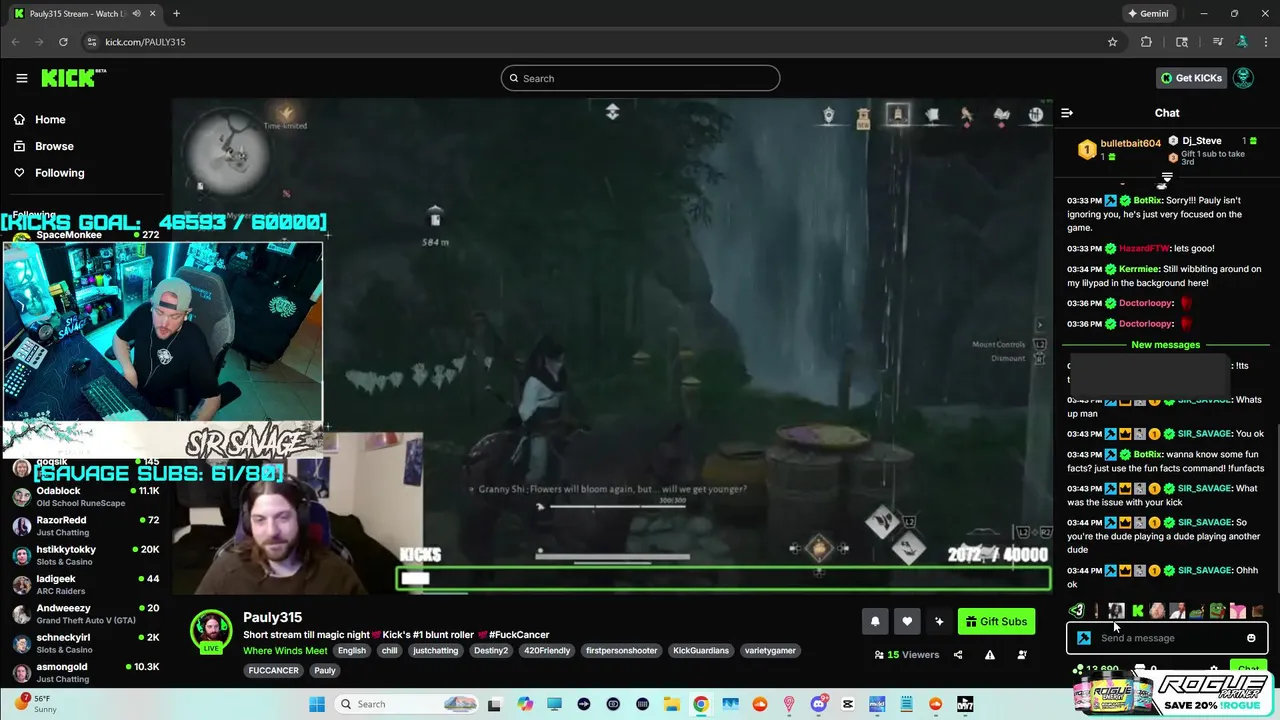Image resolution: width=1280 pixels, height=720 pixels.
Task: Click Get KICKs button
Action: coord(1191,78)
